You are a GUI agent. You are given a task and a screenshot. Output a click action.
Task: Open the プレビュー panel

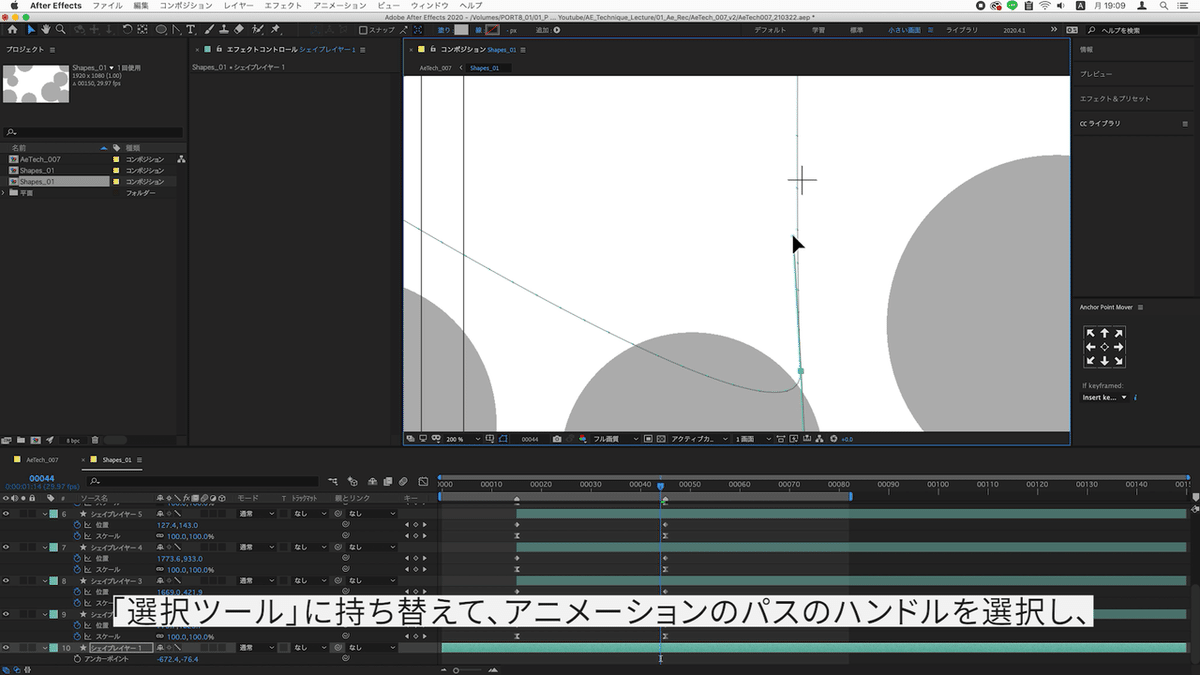(x=1096, y=74)
